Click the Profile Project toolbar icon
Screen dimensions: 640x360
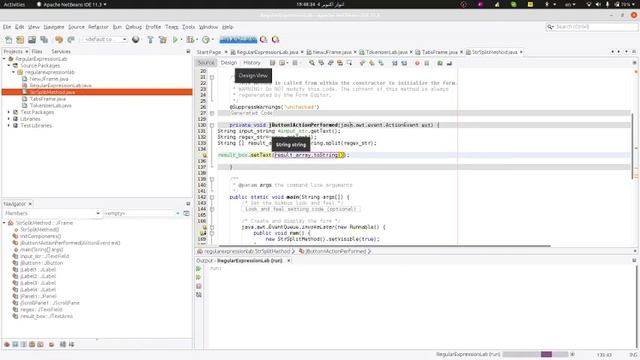(x=206, y=40)
